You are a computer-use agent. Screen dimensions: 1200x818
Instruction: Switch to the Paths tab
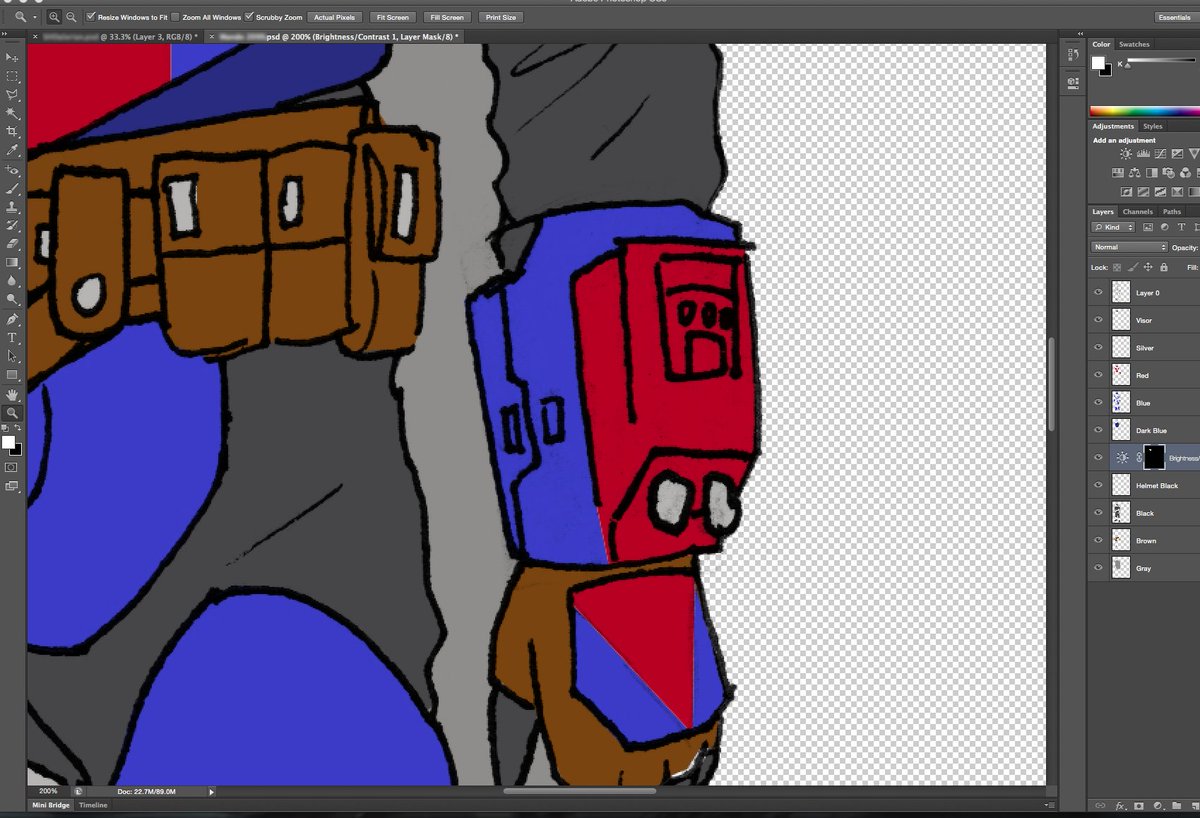(1172, 211)
